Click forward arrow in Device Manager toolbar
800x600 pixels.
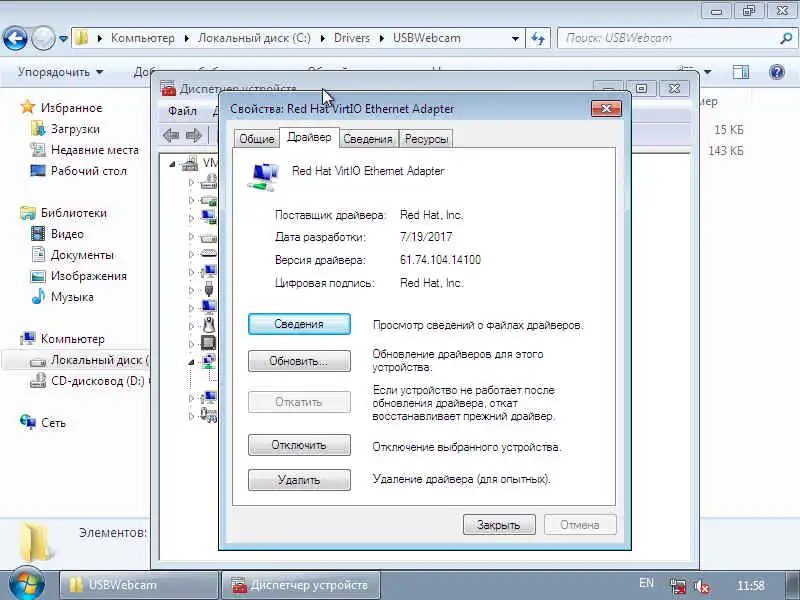(193, 135)
